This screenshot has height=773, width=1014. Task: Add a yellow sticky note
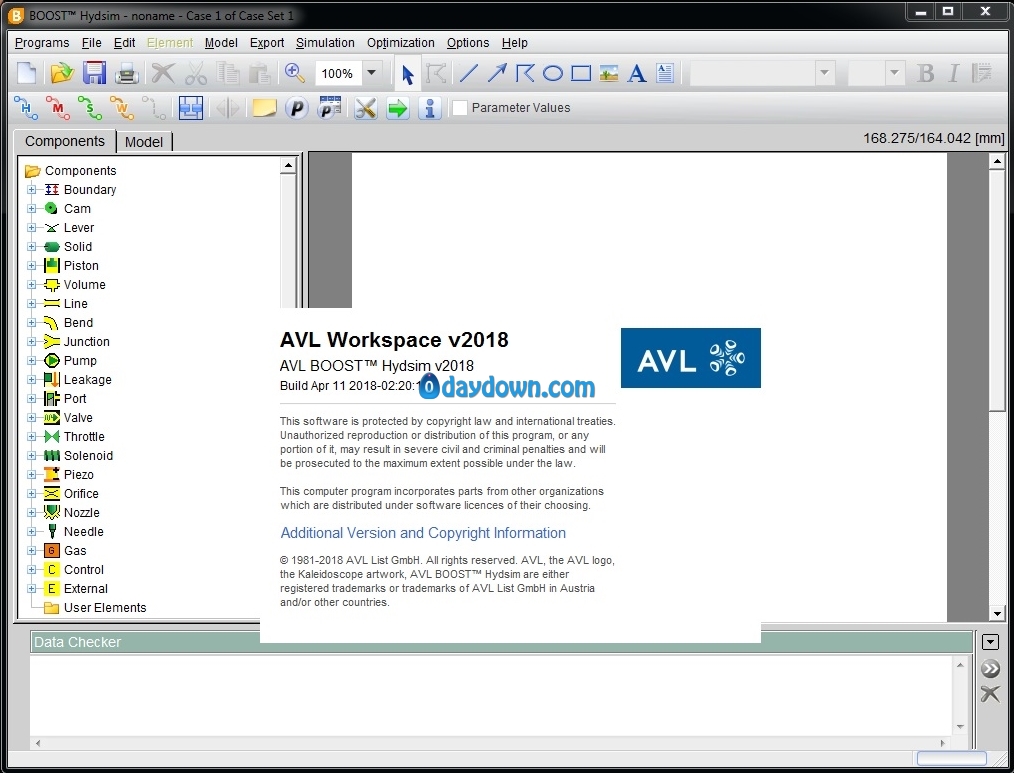264,108
